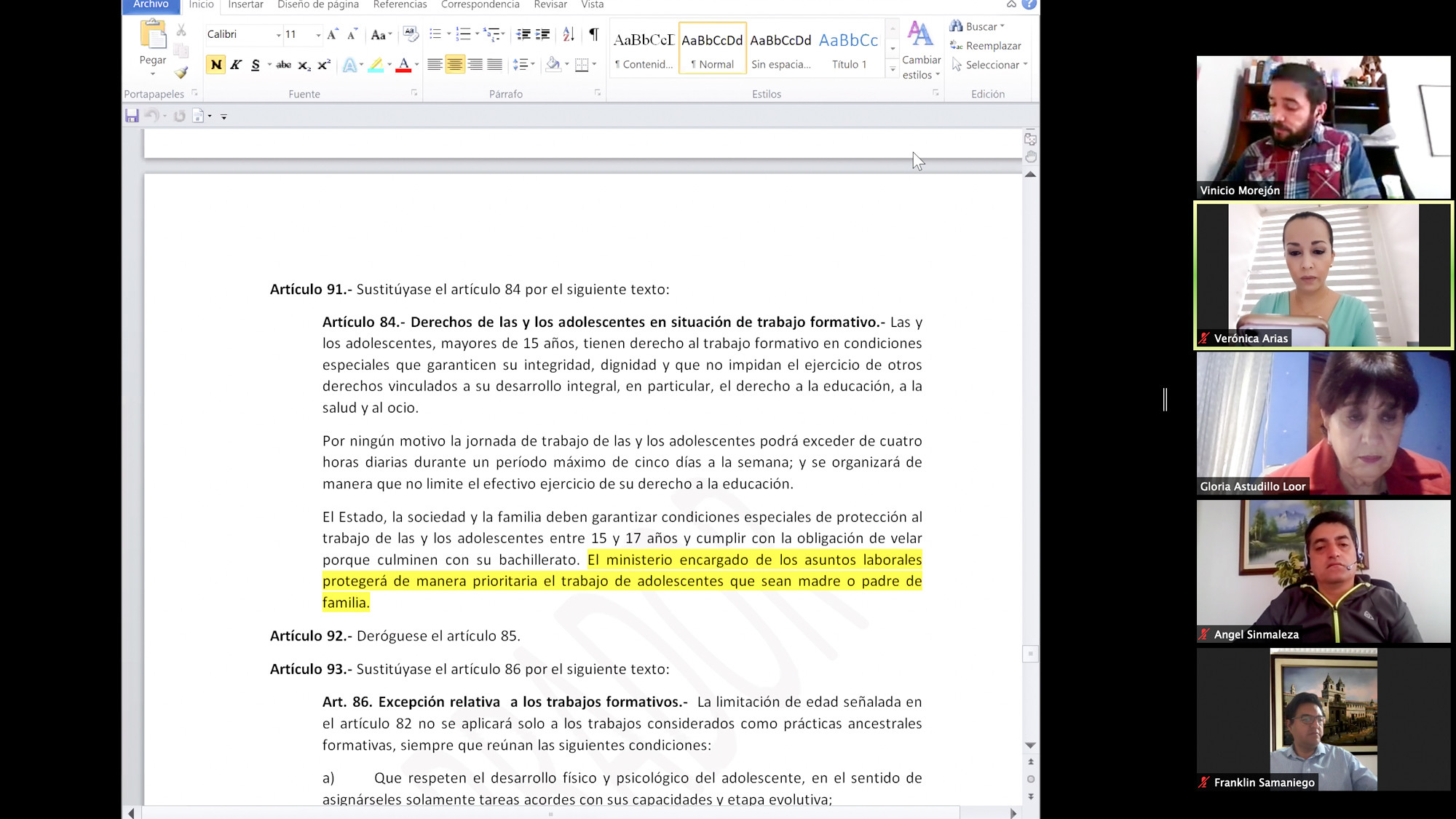Switch to the Insertar tab
Viewport: 1456px width, 819px height.
click(x=245, y=5)
